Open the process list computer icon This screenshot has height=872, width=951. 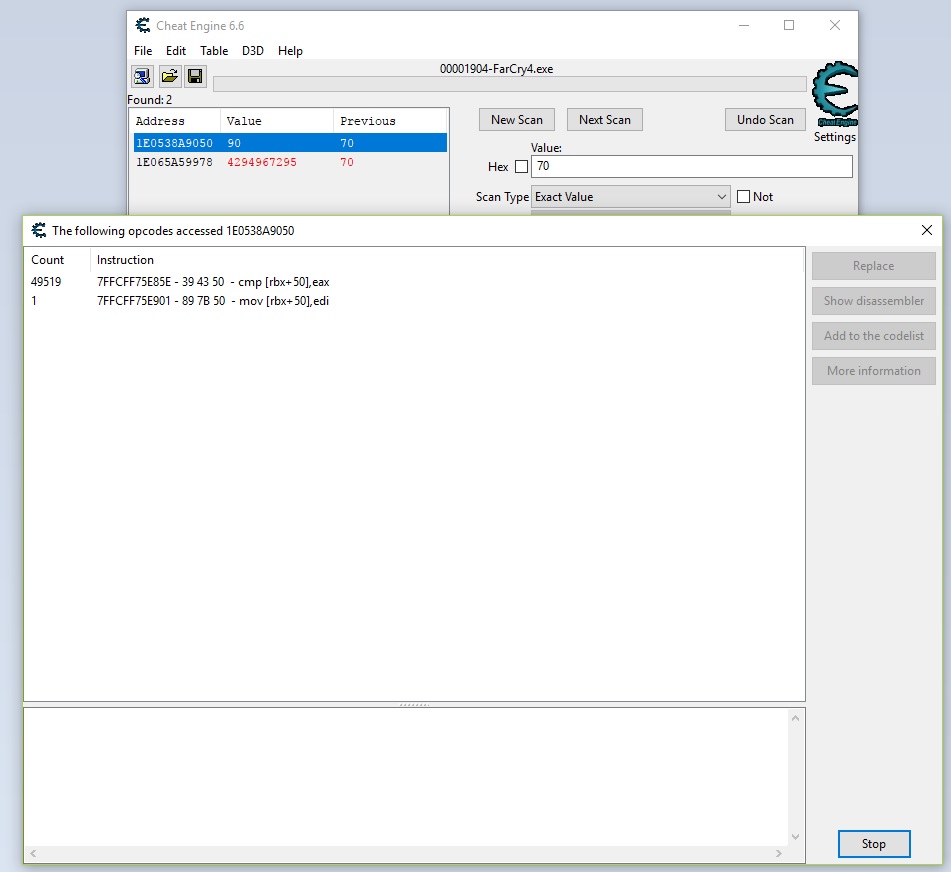pyautogui.click(x=143, y=76)
